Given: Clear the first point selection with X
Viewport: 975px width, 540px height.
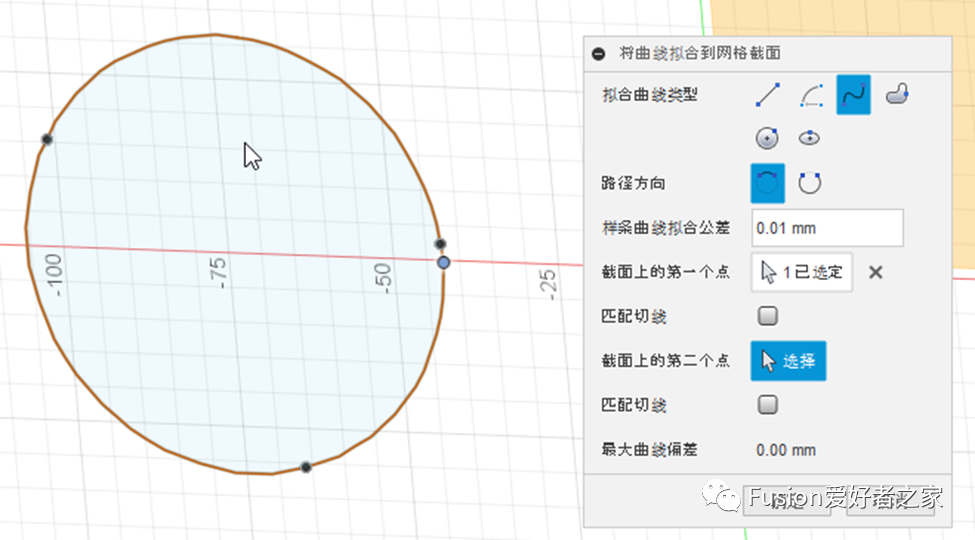Looking at the screenshot, I should coord(876,272).
